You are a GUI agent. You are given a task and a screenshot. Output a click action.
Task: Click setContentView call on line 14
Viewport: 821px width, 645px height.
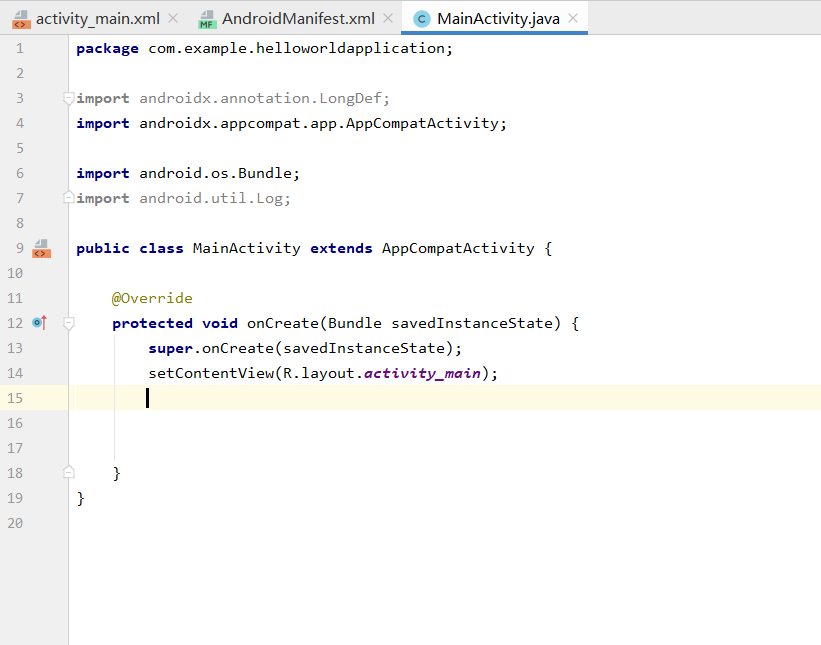pos(211,373)
